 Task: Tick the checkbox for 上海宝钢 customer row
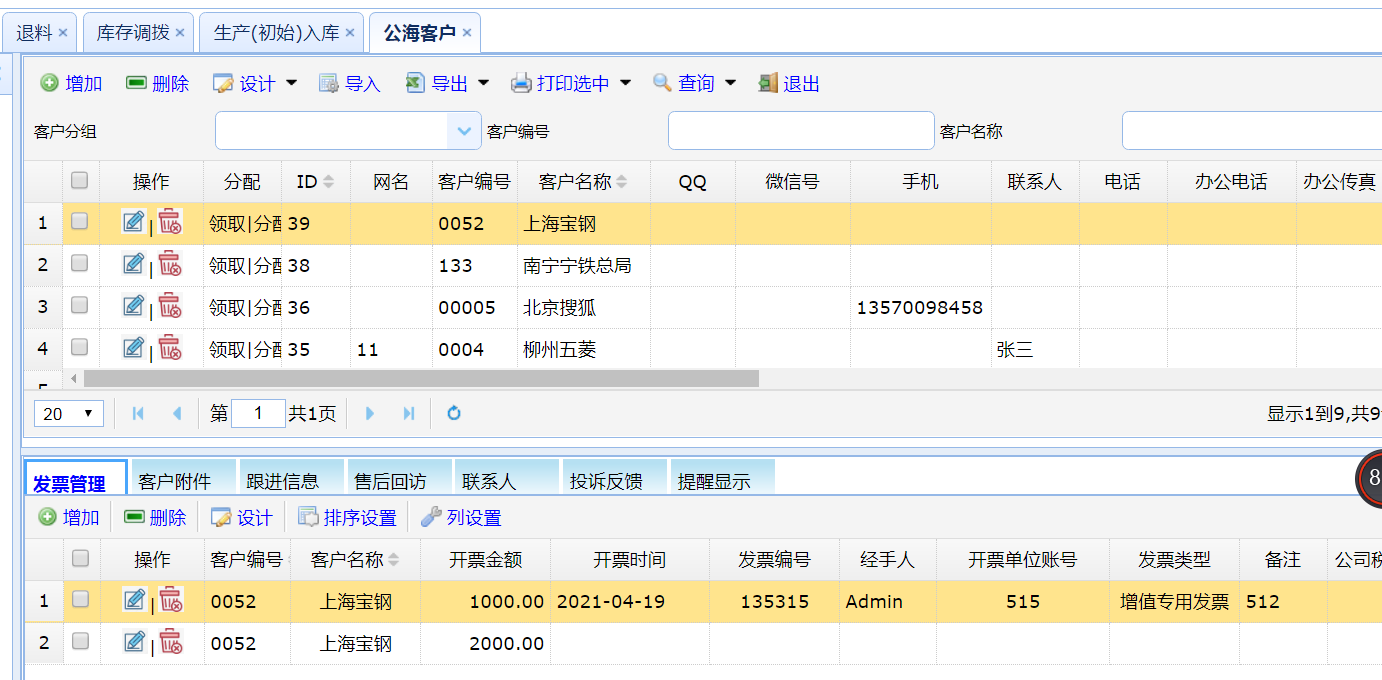tap(80, 222)
